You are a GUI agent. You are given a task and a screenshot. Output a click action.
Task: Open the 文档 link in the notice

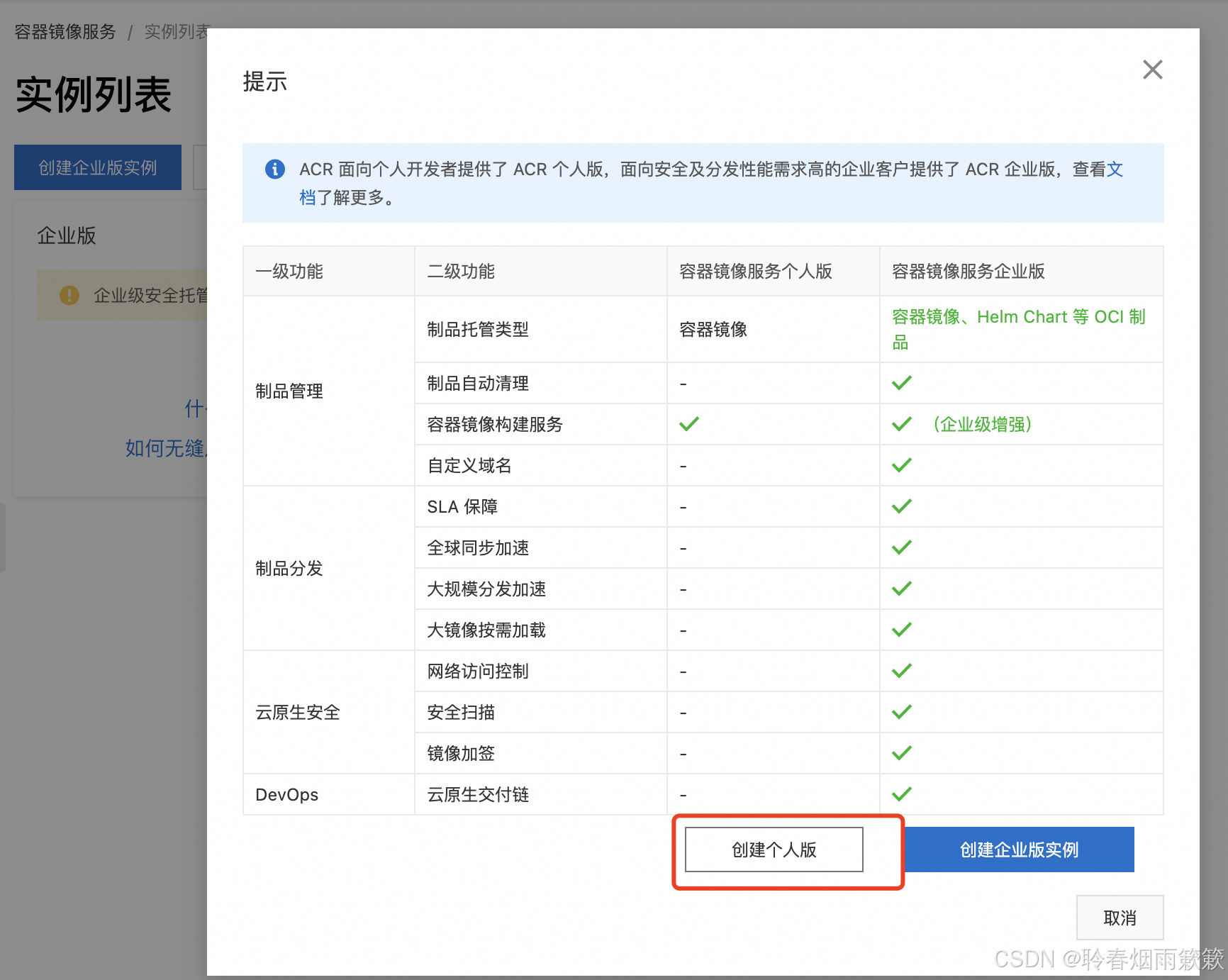pyautogui.click(x=1115, y=169)
